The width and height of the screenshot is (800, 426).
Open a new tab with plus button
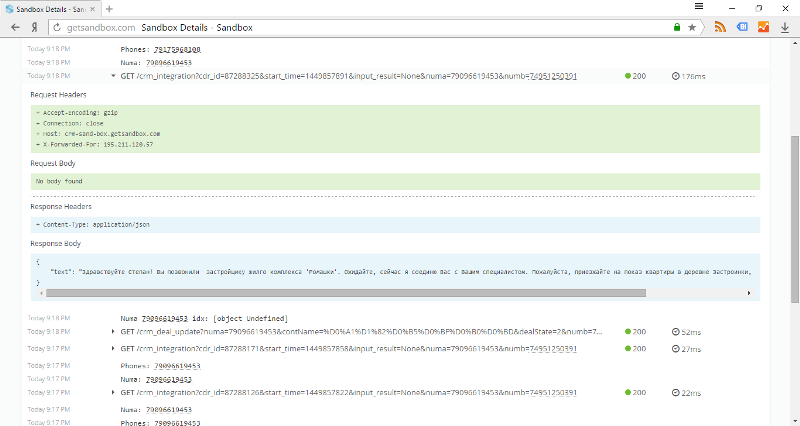(109, 9)
